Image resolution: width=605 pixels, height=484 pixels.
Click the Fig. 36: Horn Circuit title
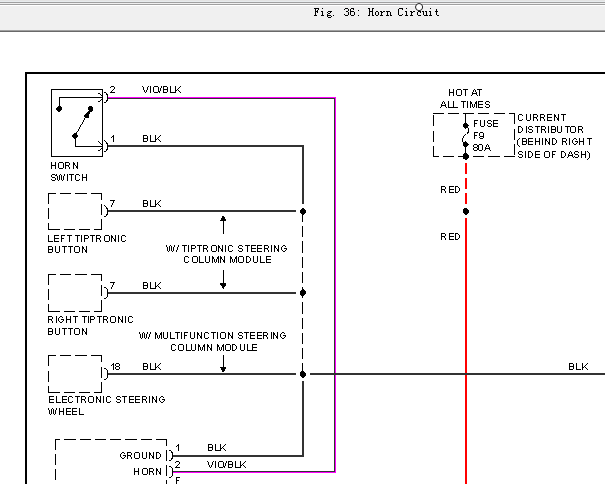[376, 12]
